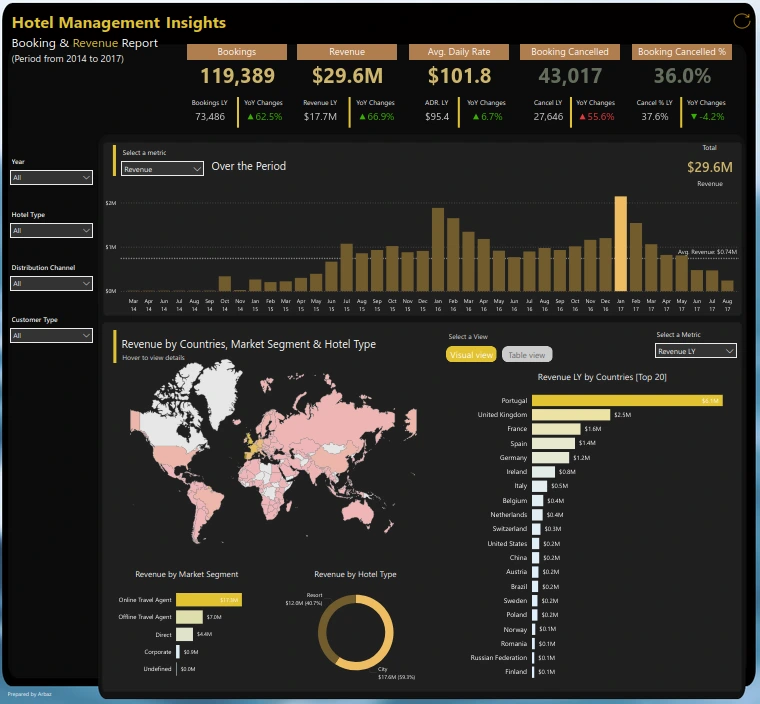The height and width of the screenshot is (704, 760).
Task: Click the green up arrow under Revenue YoY
Action: click(360, 117)
